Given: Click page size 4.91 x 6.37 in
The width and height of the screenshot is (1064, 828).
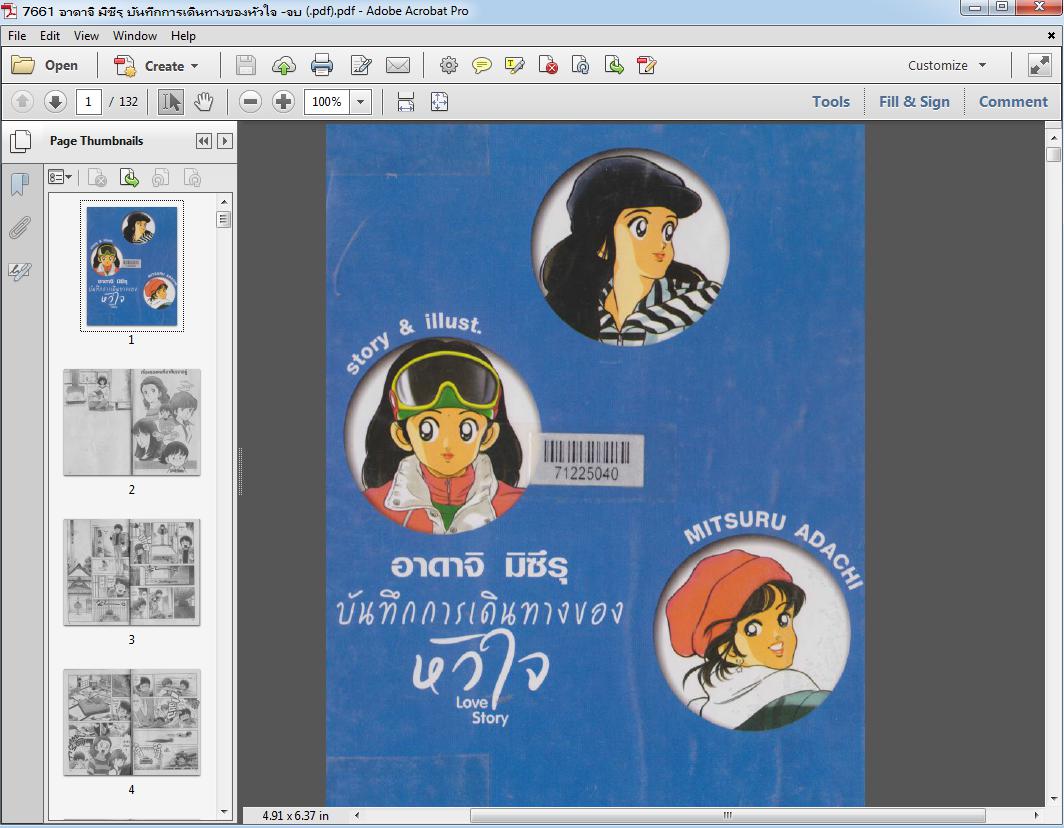Looking at the screenshot, I should [x=295, y=815].
